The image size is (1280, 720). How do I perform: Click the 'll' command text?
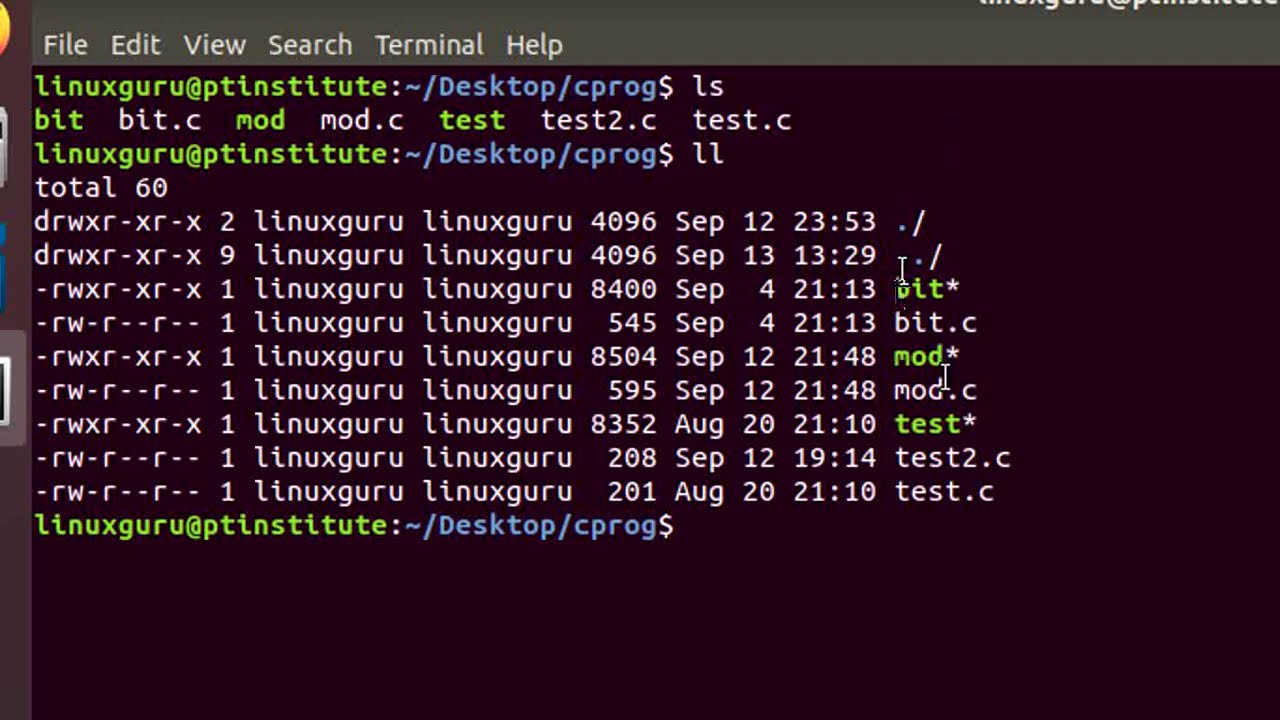708,154
